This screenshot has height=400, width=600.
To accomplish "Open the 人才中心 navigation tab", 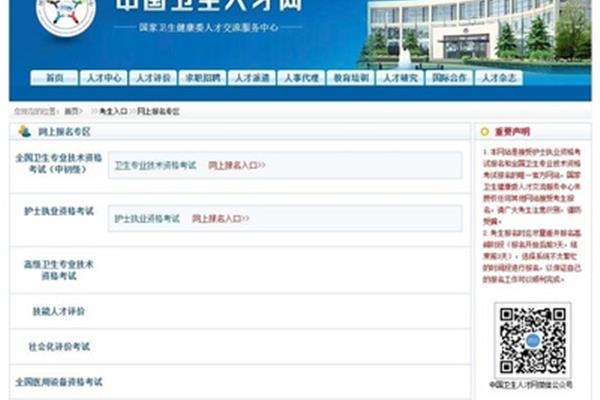I will 104,78.
